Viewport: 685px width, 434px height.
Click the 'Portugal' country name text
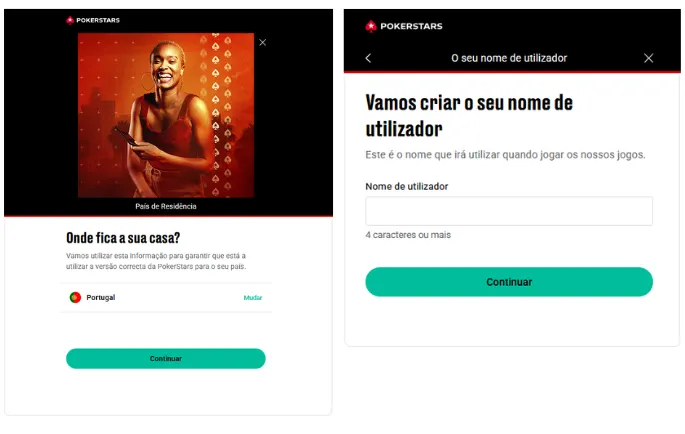click(100, 298)
